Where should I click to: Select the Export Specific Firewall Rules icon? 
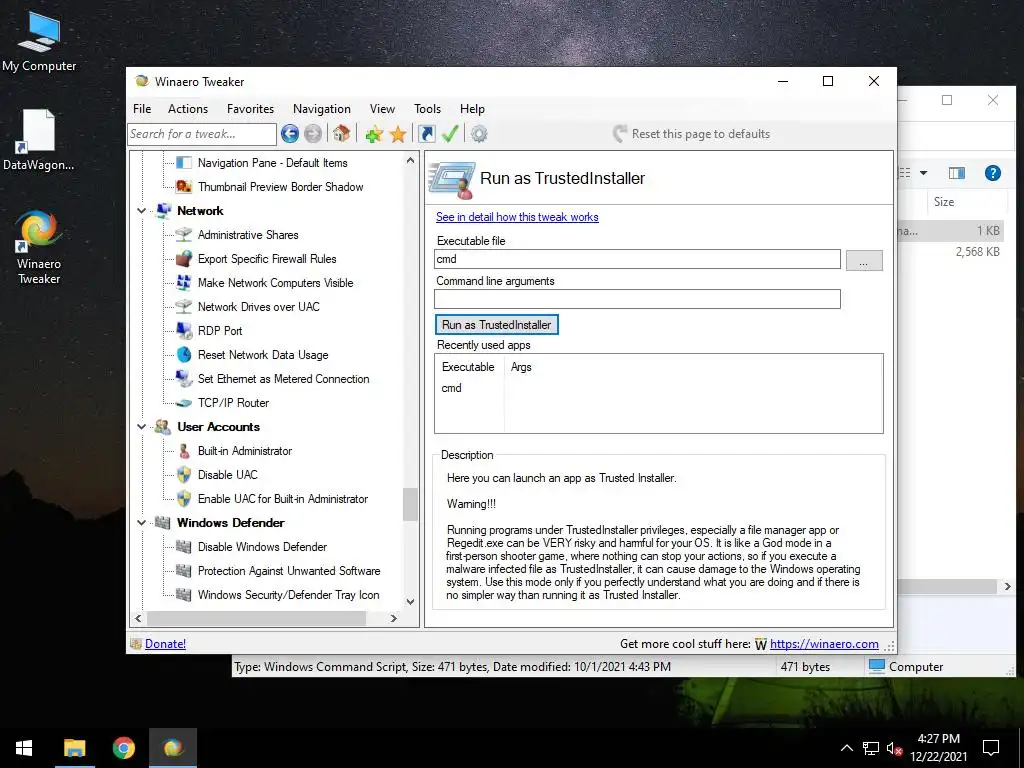184,259
